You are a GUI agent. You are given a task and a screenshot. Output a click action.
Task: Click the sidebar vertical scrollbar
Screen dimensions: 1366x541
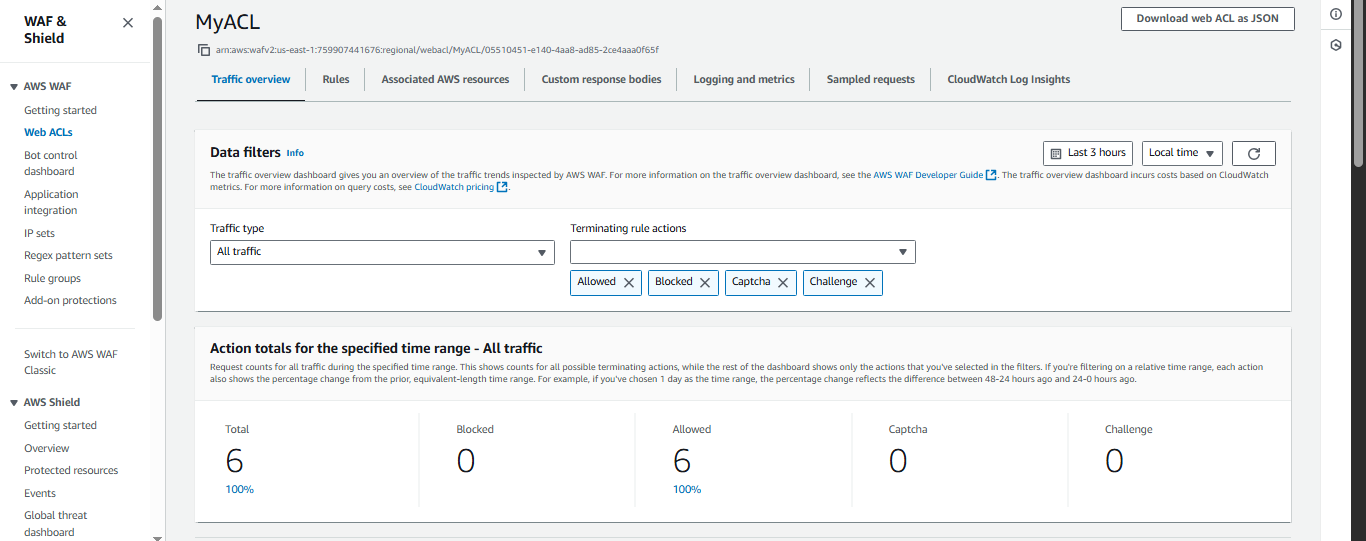point(157,169)
